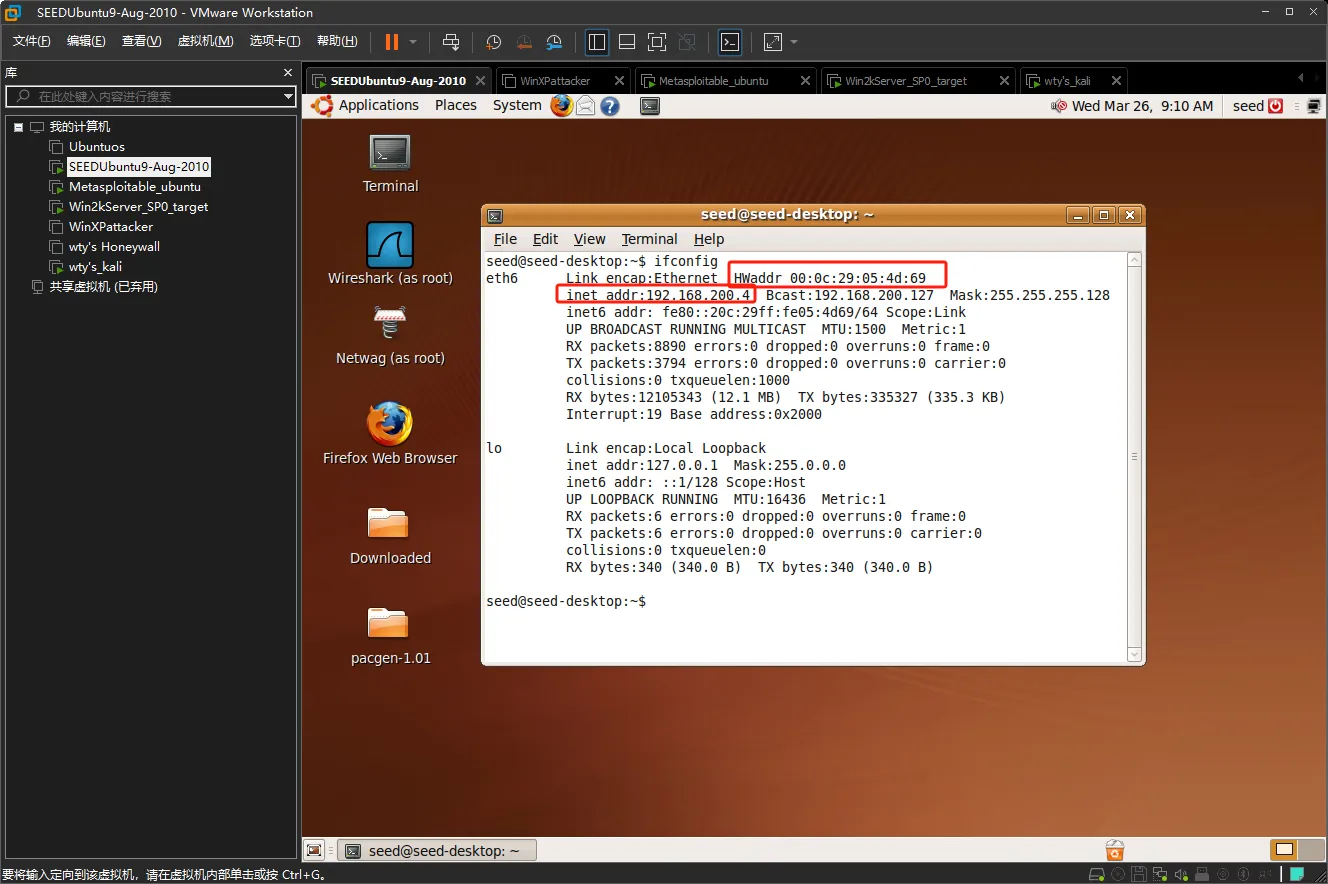The image size is (1328, 884).
Task: Click the disabled unity mode icon
Action: [x=687, y=42]
